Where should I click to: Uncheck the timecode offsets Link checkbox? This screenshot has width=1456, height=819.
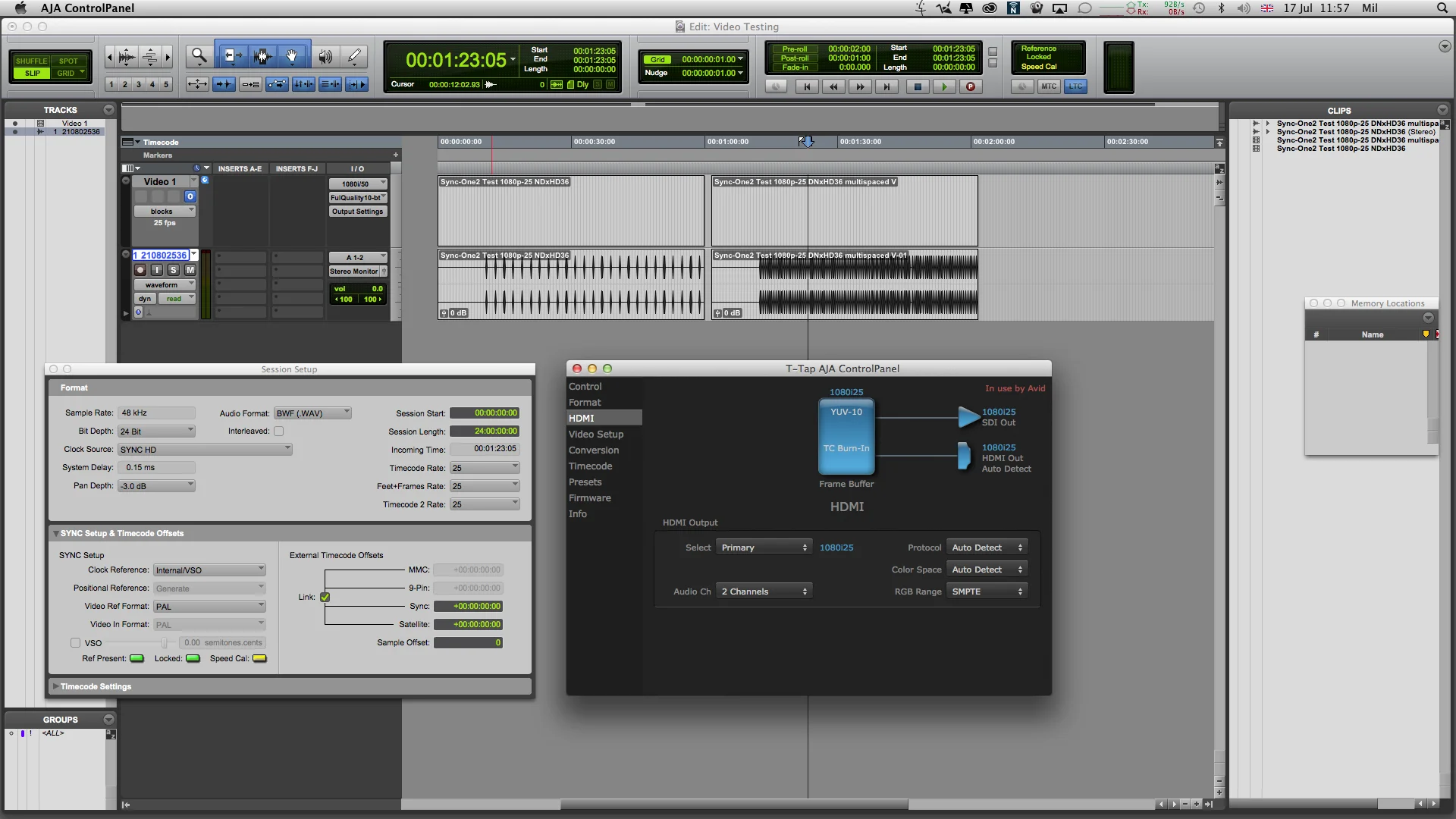(x=325, y=598)
